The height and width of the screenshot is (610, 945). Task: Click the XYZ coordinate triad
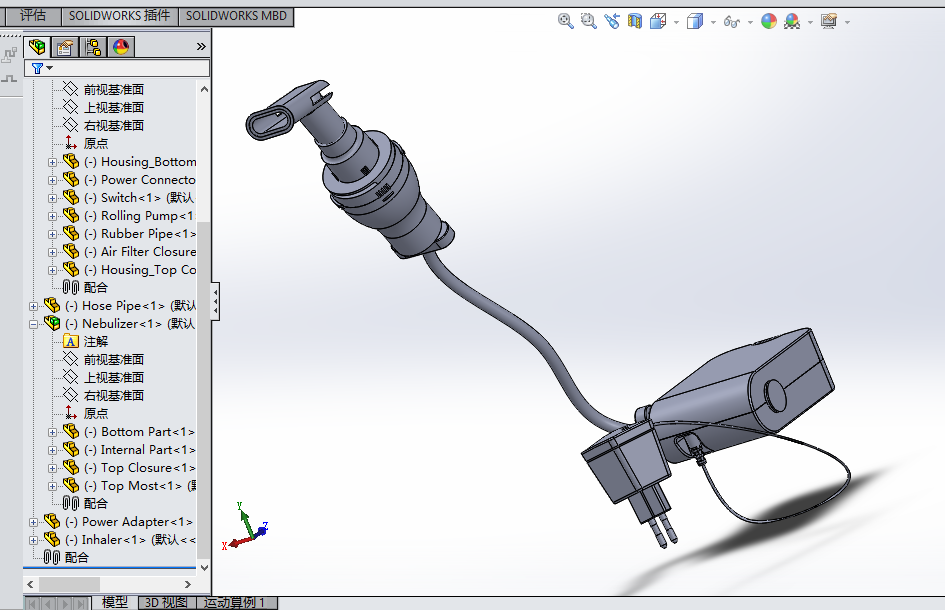[244, 526]
